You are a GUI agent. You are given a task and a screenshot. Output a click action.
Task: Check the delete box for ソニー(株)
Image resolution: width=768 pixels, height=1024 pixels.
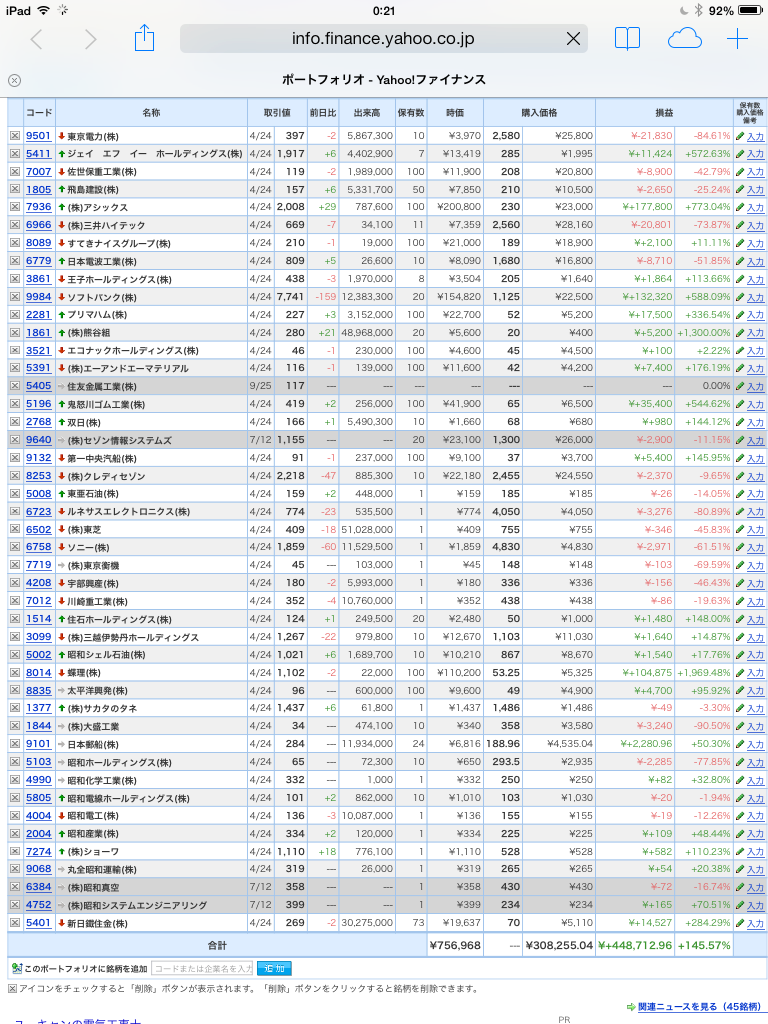point(14,547)
